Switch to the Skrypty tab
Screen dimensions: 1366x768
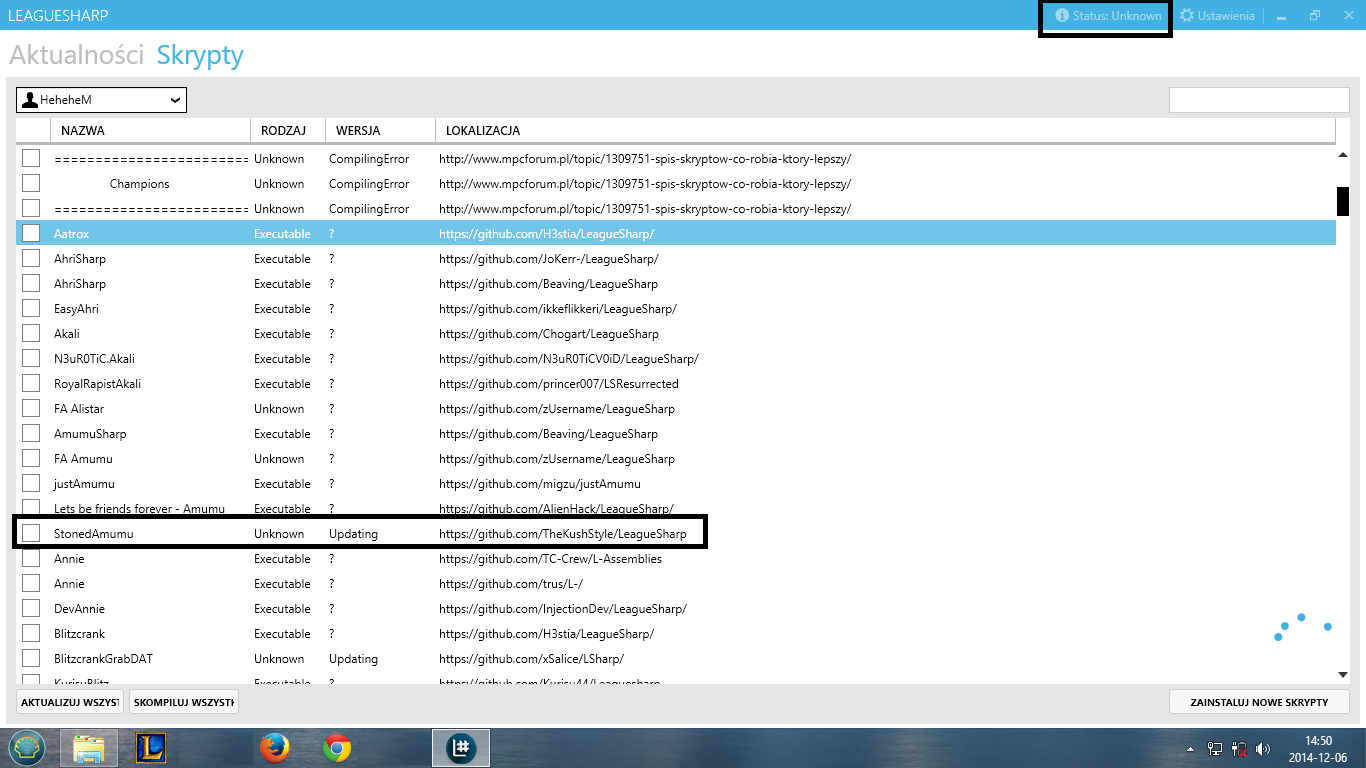tap(200, 55)
